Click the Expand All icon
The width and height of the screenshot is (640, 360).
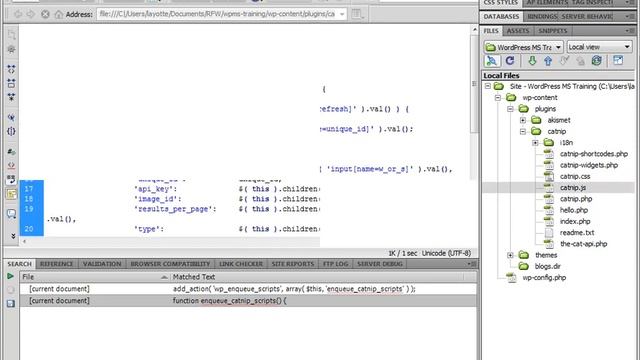click(11, 97)
